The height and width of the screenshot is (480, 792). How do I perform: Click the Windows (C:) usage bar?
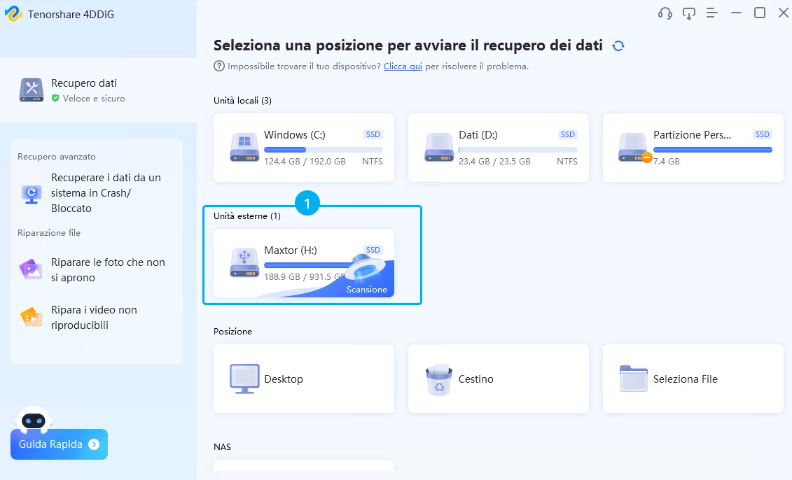[323, 150]
